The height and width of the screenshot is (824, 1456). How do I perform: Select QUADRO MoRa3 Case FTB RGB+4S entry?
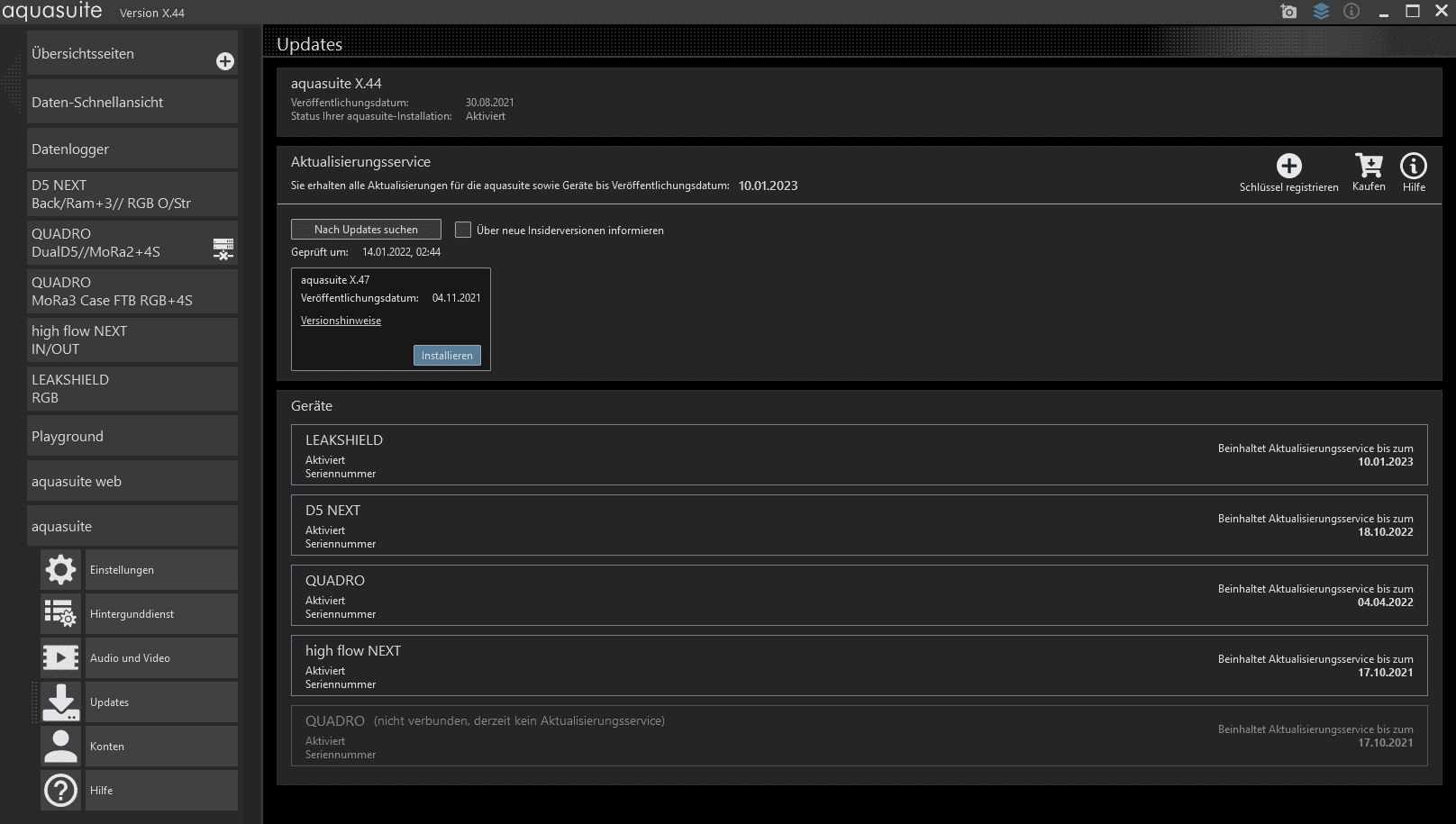coord(132,292)
